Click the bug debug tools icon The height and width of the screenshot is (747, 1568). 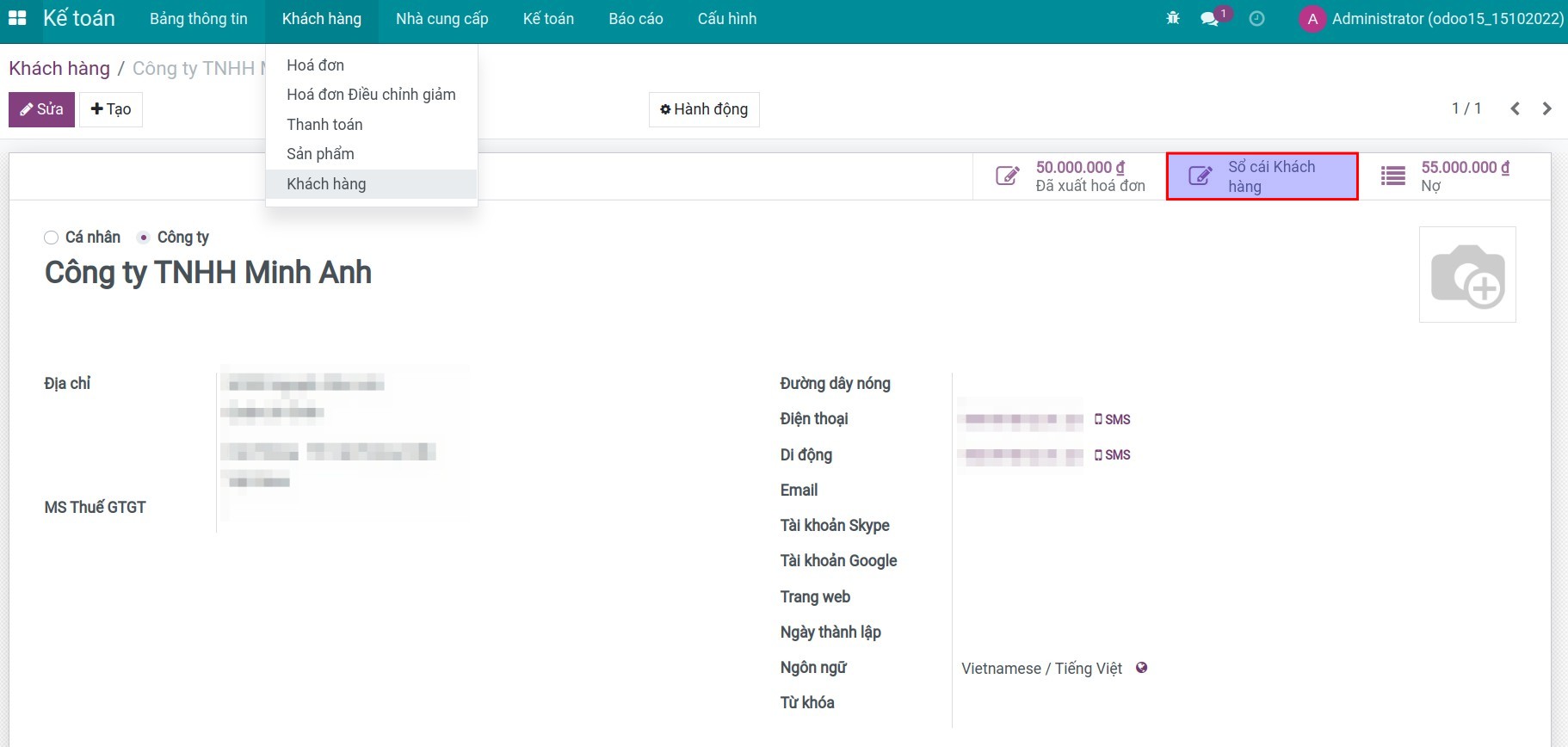tap(1172, 18)
